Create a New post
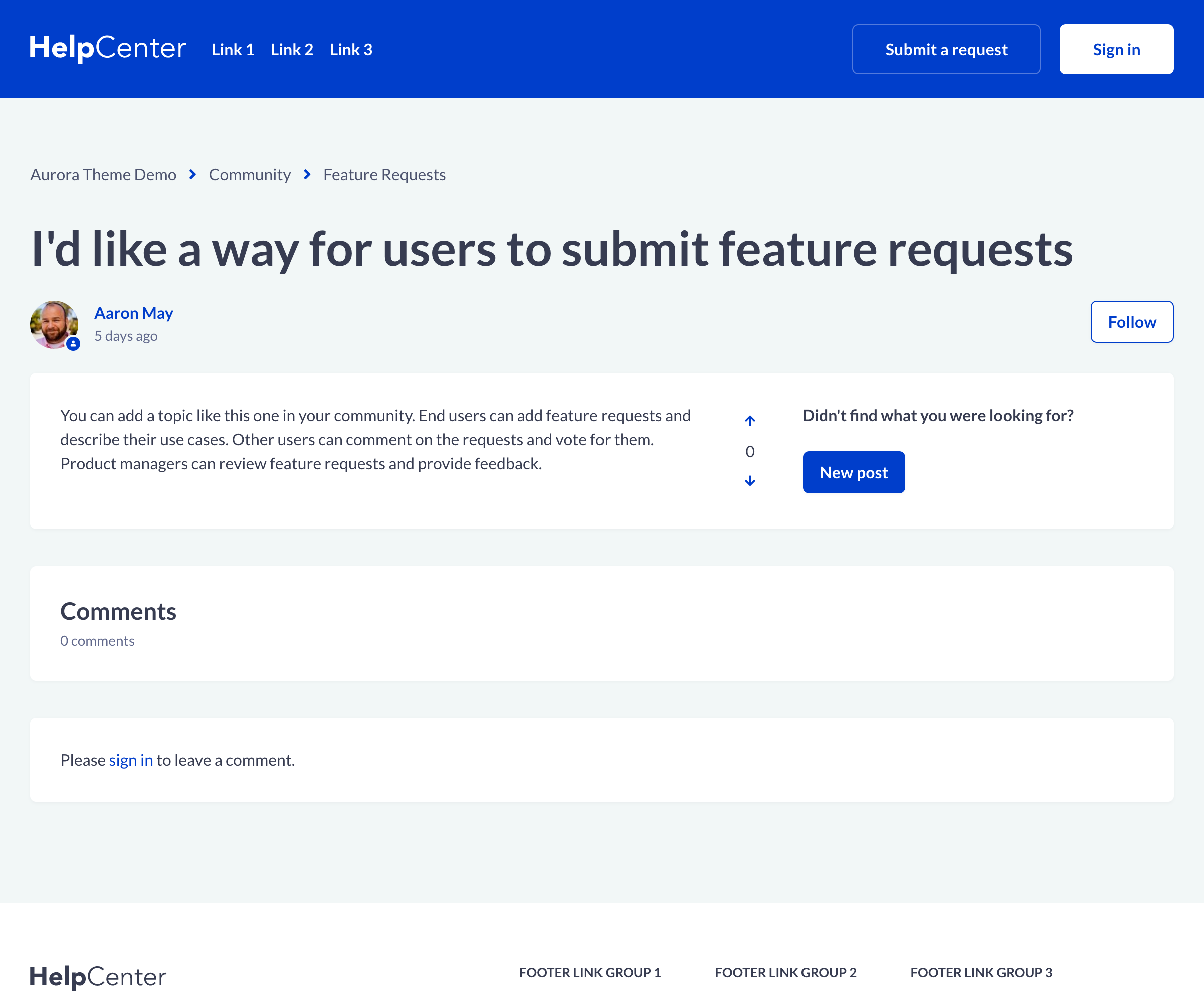Screen dimensions: 1204x1003 (x=853, y=472)
